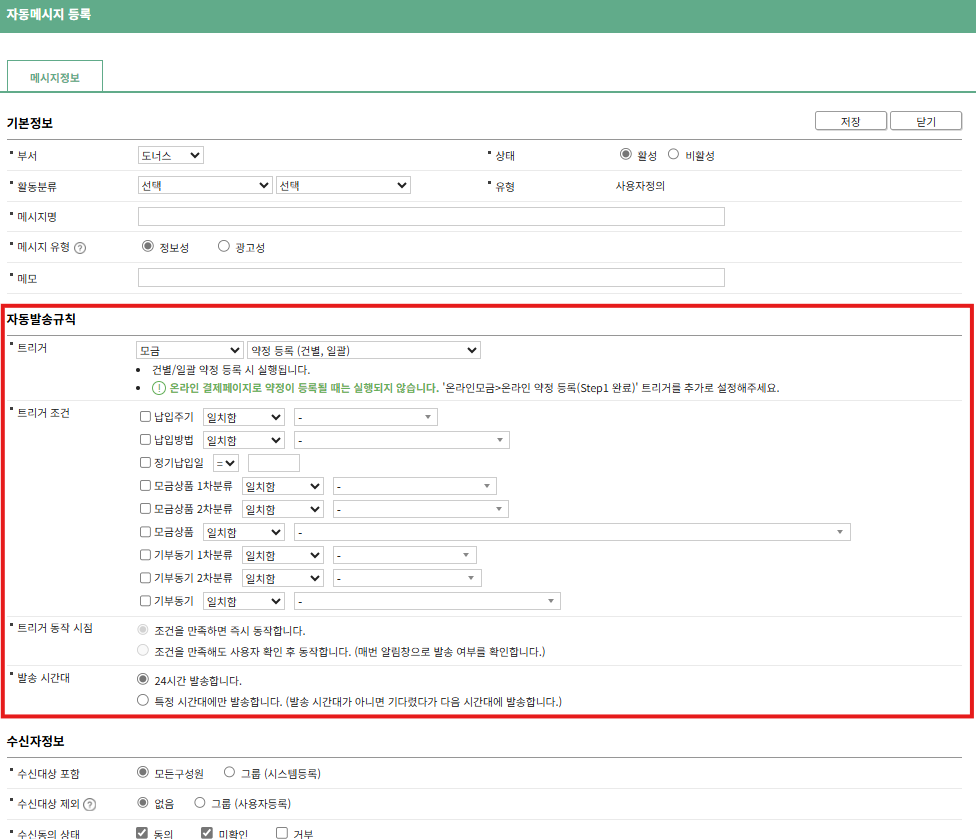Click the help icon next to 메시지 유형
This screenshot has height=839, width=976.
pos(80,248)
